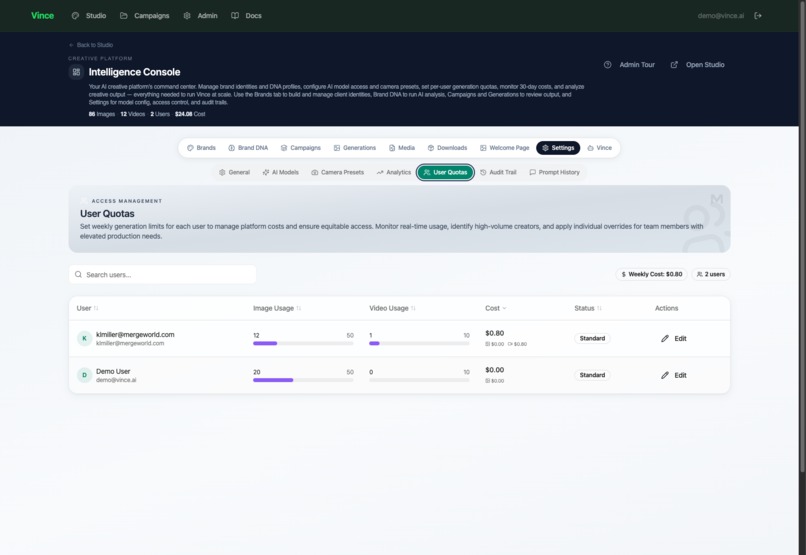
Task: Open AI Models sub-tab
Action: [x=280, y=173]
